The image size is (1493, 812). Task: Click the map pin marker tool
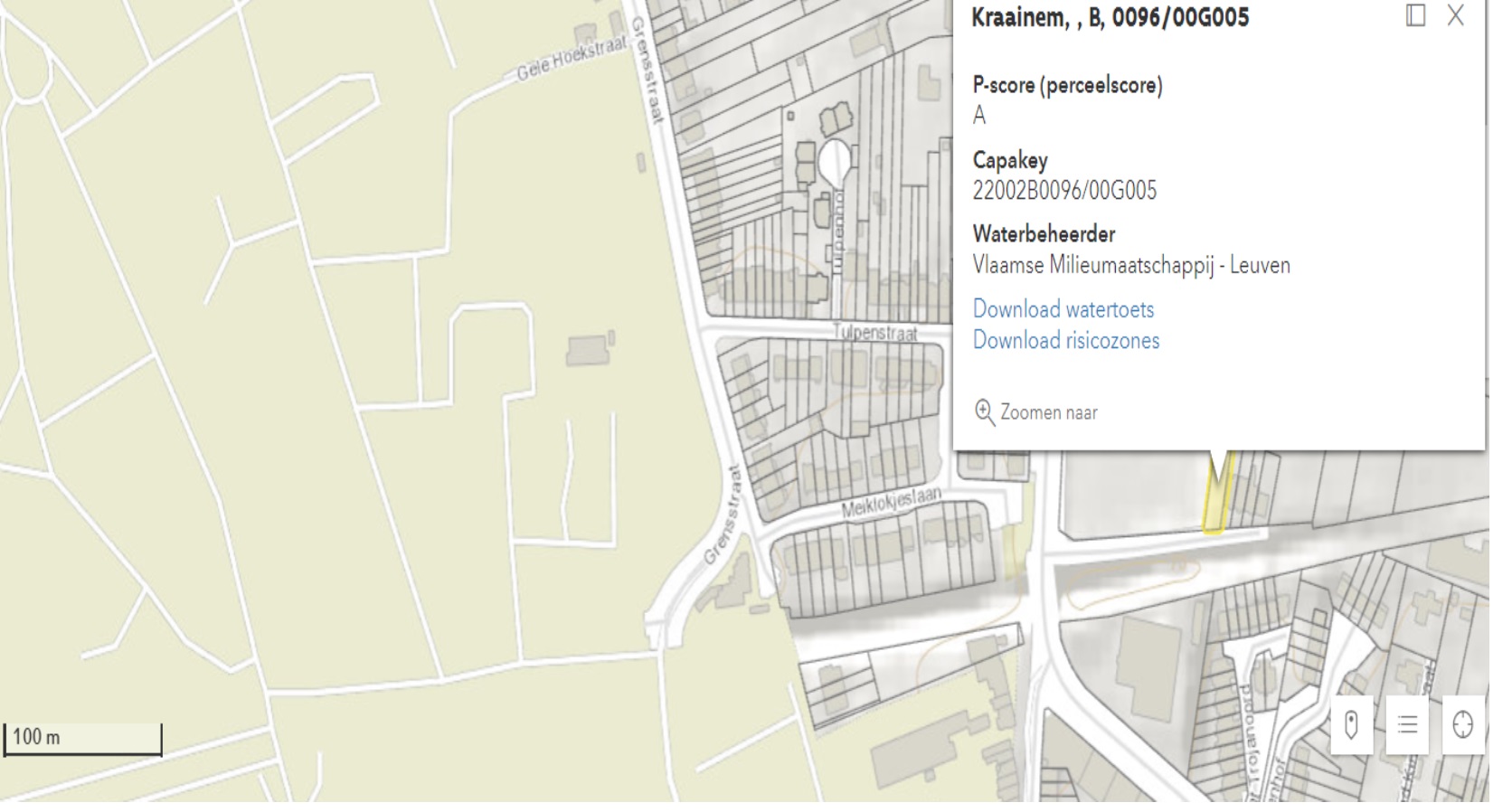coord(1351,724)
